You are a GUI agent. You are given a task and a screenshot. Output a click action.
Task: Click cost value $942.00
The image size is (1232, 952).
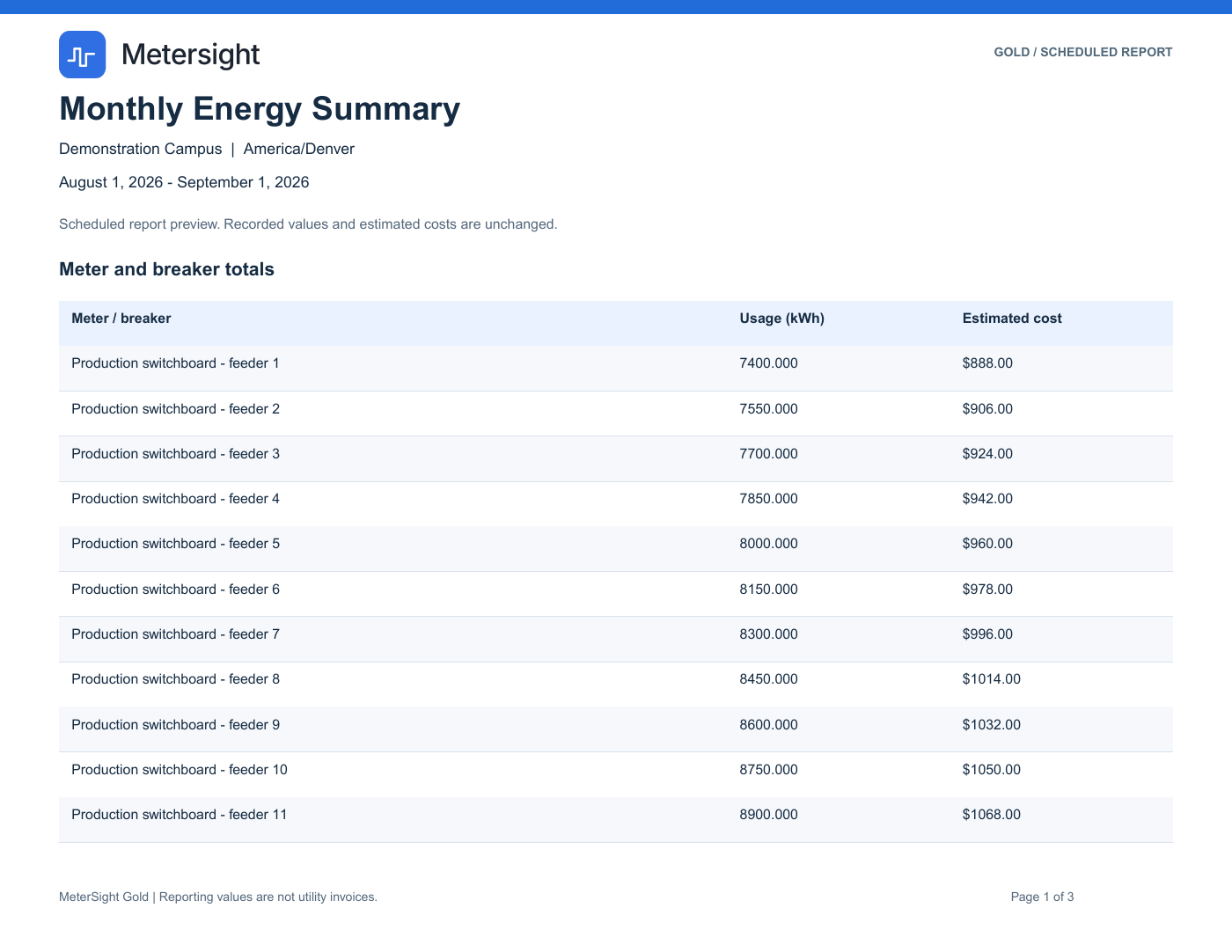987,499
